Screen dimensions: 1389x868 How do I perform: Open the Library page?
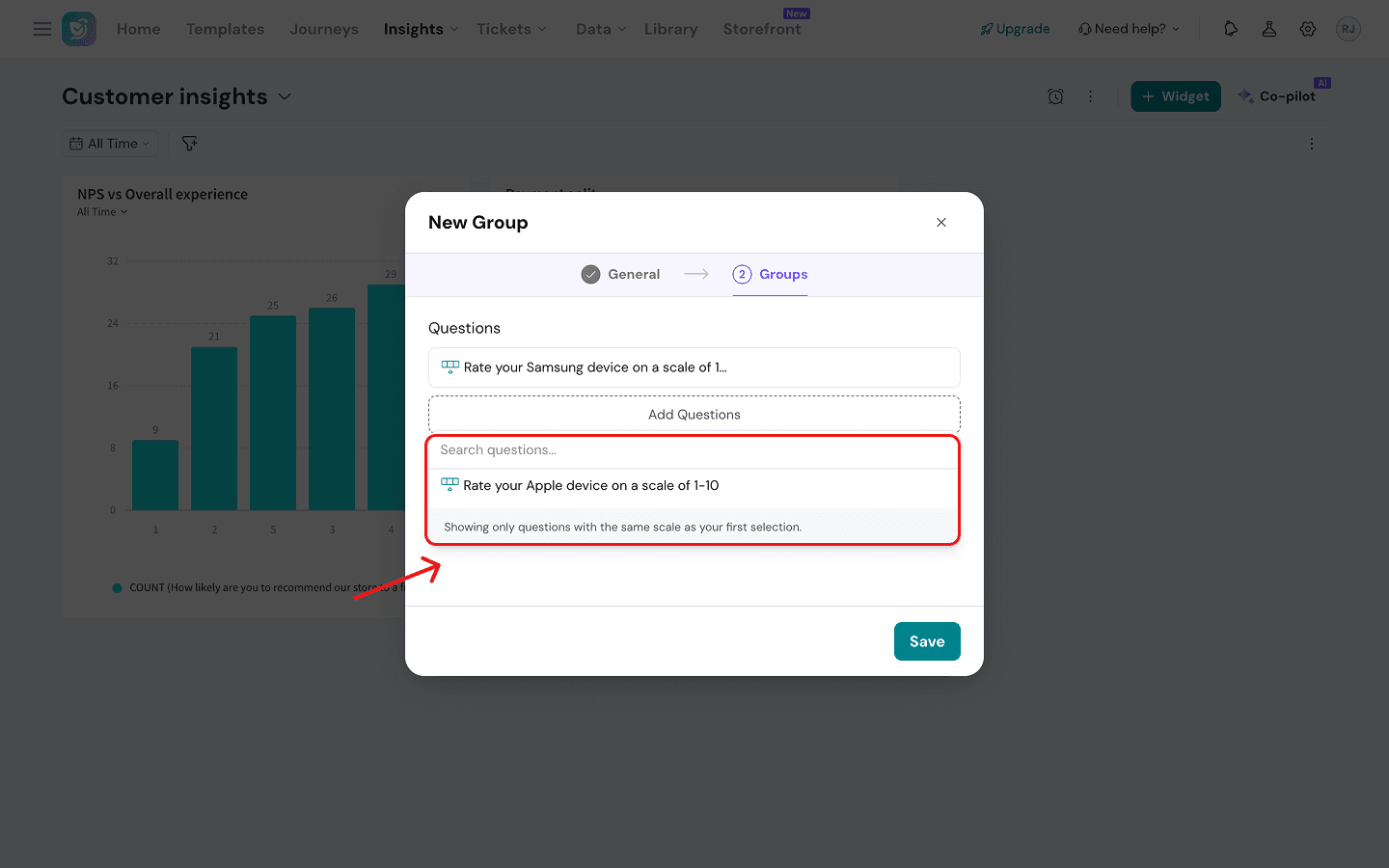pos(670,29)
